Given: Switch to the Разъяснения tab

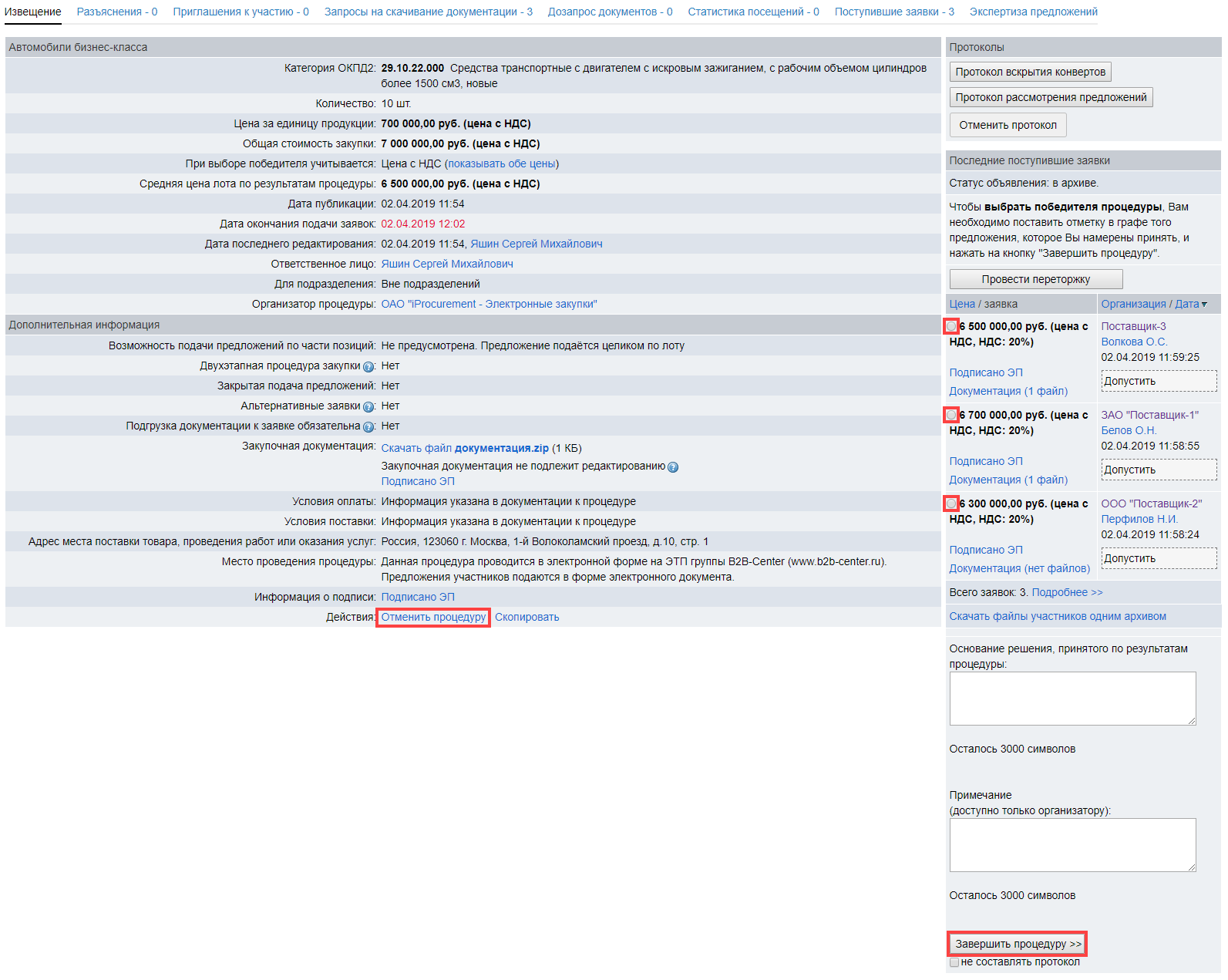Looking at the screenshot, I should (116, 12).
